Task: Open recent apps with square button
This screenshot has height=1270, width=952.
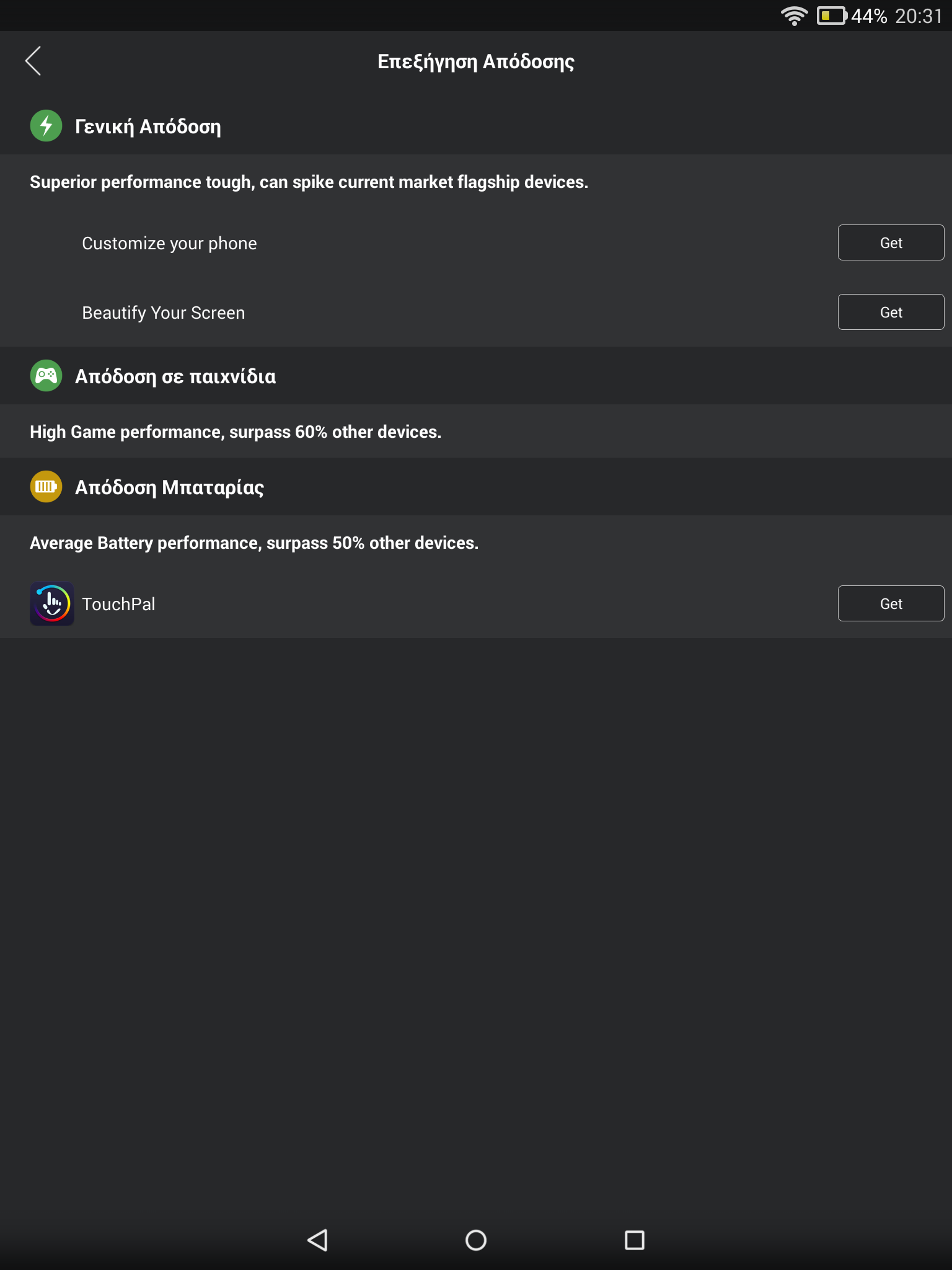Action: 635,1240
